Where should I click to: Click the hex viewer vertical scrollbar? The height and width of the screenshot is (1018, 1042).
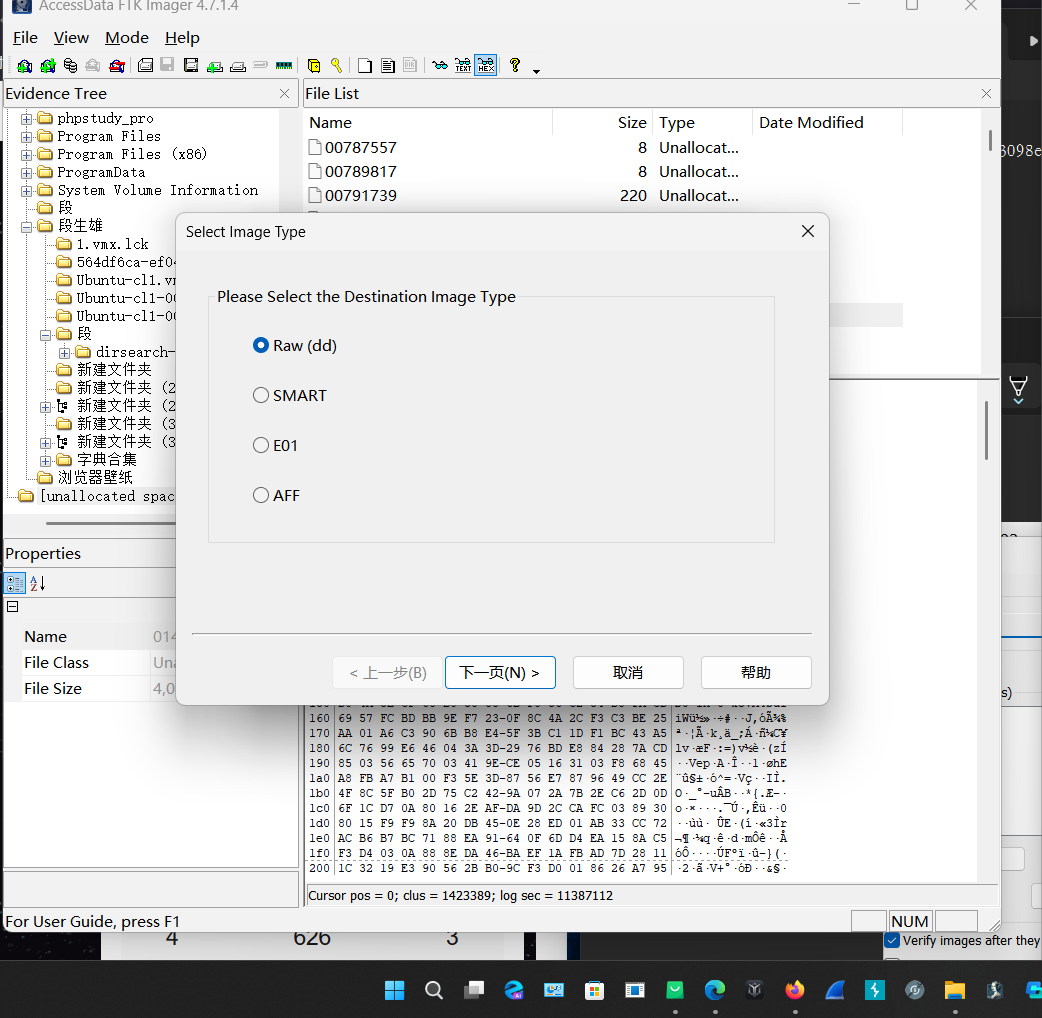pyautogui.click(x=986, y=432)
